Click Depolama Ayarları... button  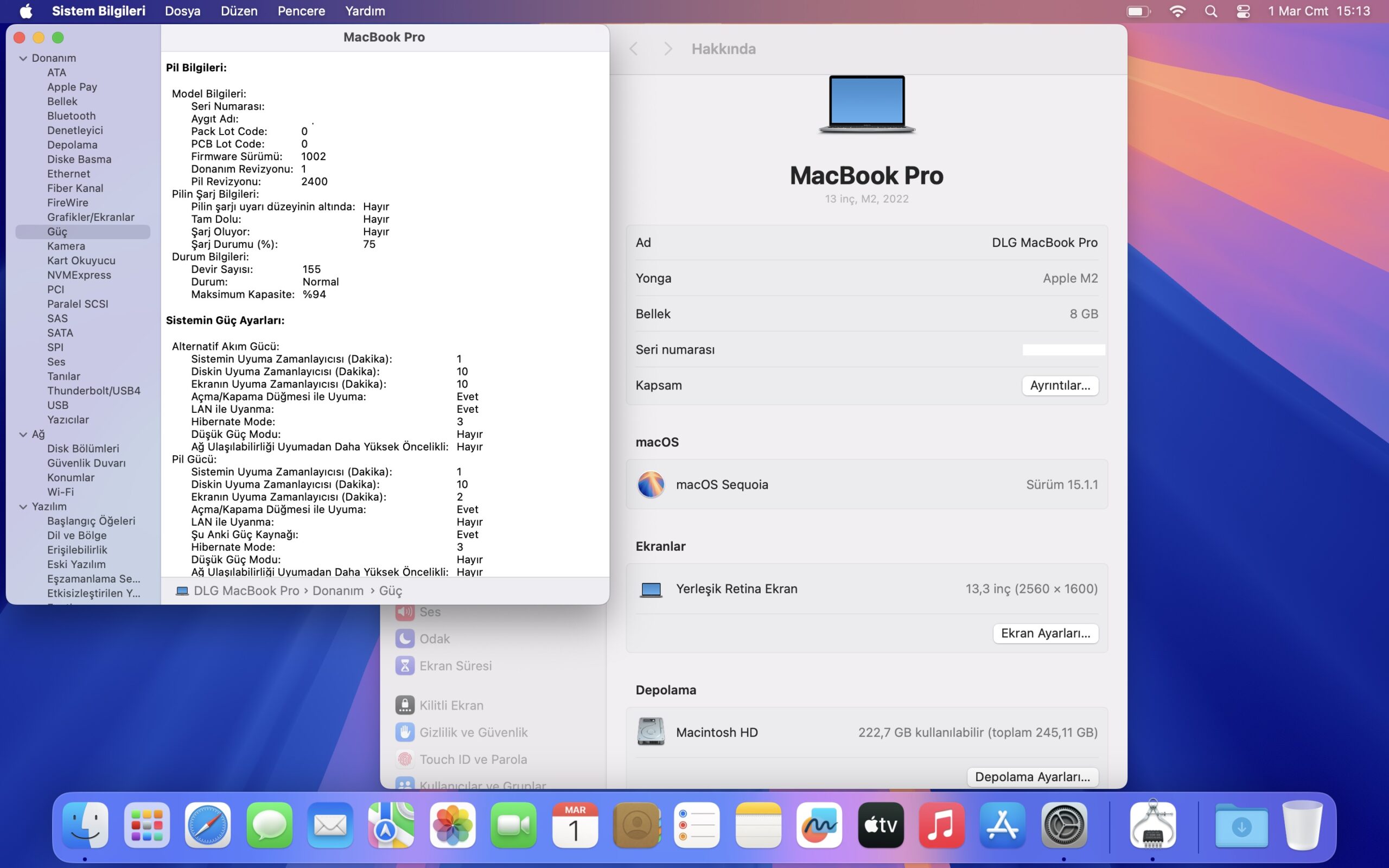coord(1032,777)
